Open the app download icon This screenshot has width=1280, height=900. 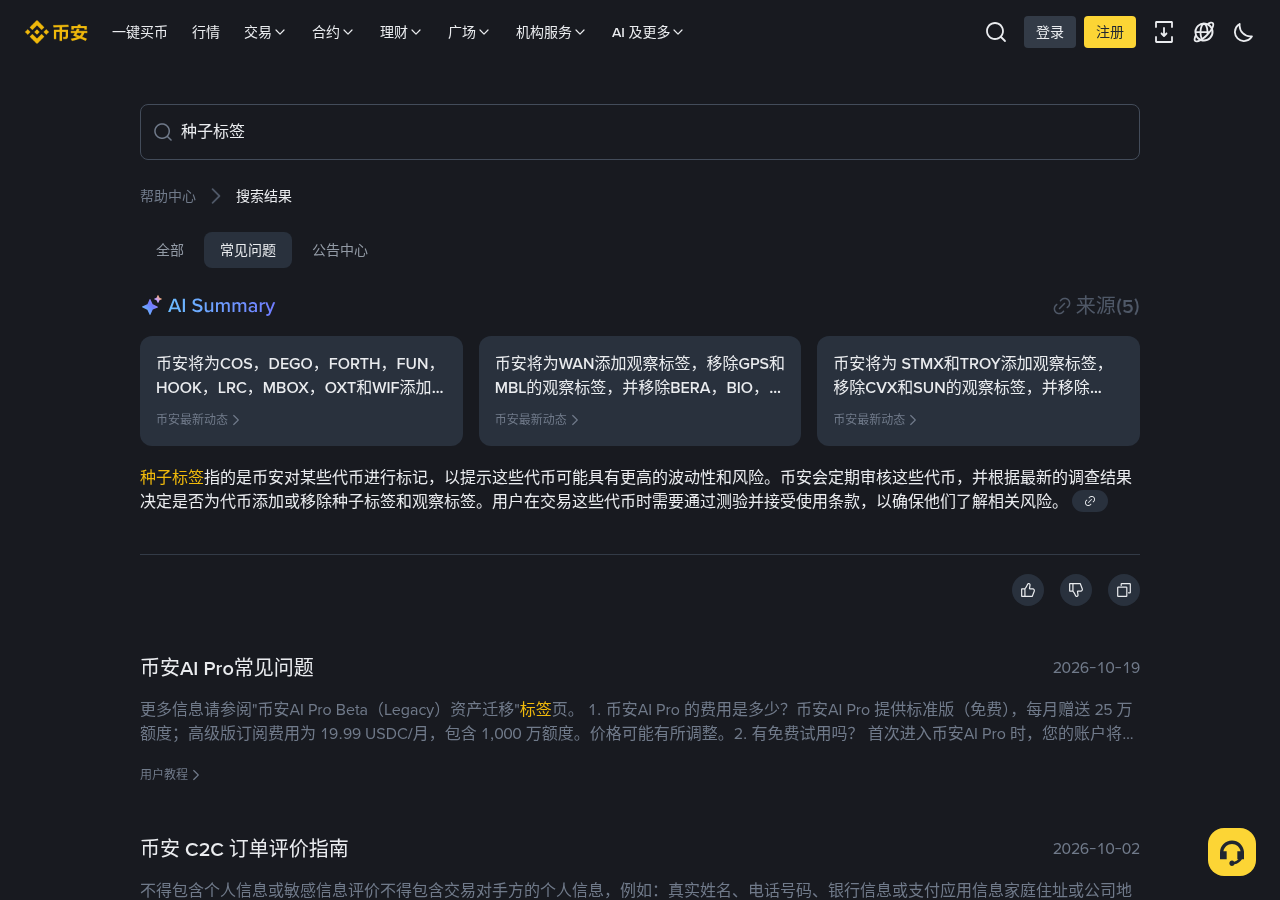[1164, 32]
